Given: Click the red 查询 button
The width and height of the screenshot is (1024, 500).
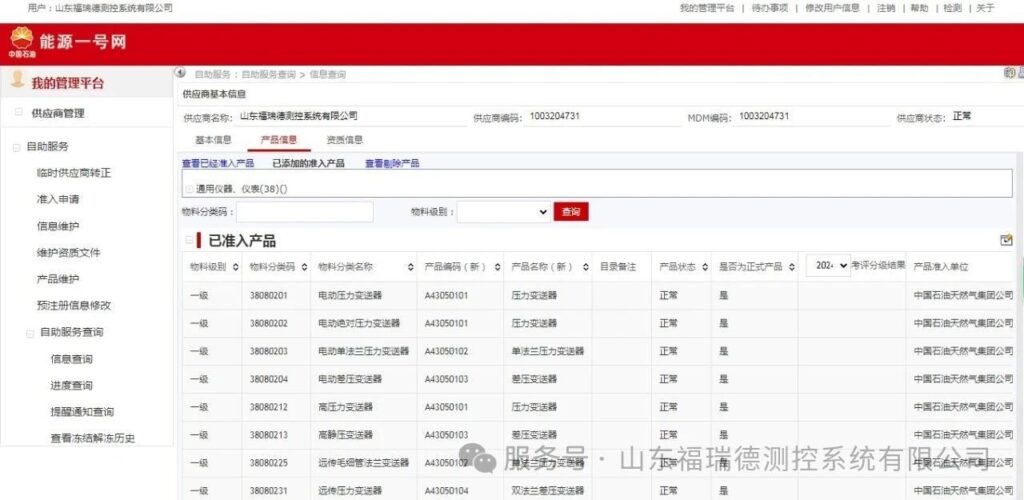Looking at the screenshot, I should [571, 211].
